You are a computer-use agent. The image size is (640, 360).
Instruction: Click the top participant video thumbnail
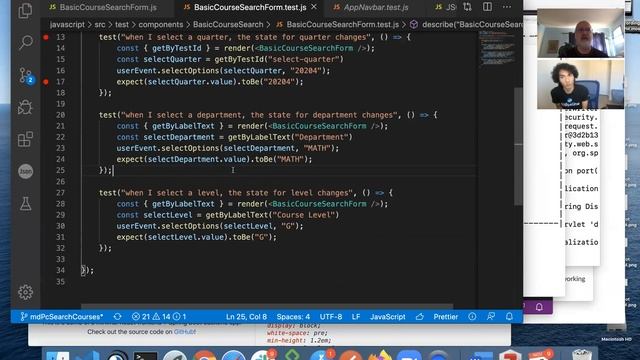pyautogui.click(x=580, y=33)
